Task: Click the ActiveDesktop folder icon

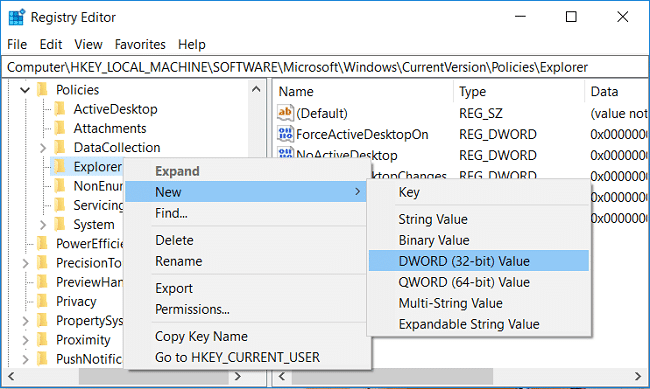Action: [x=60, y=109]
